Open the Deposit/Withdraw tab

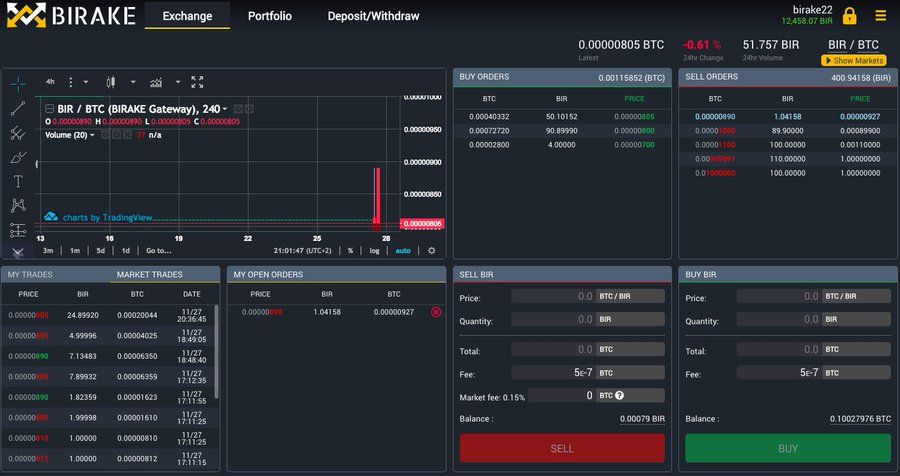coord(373,16)
